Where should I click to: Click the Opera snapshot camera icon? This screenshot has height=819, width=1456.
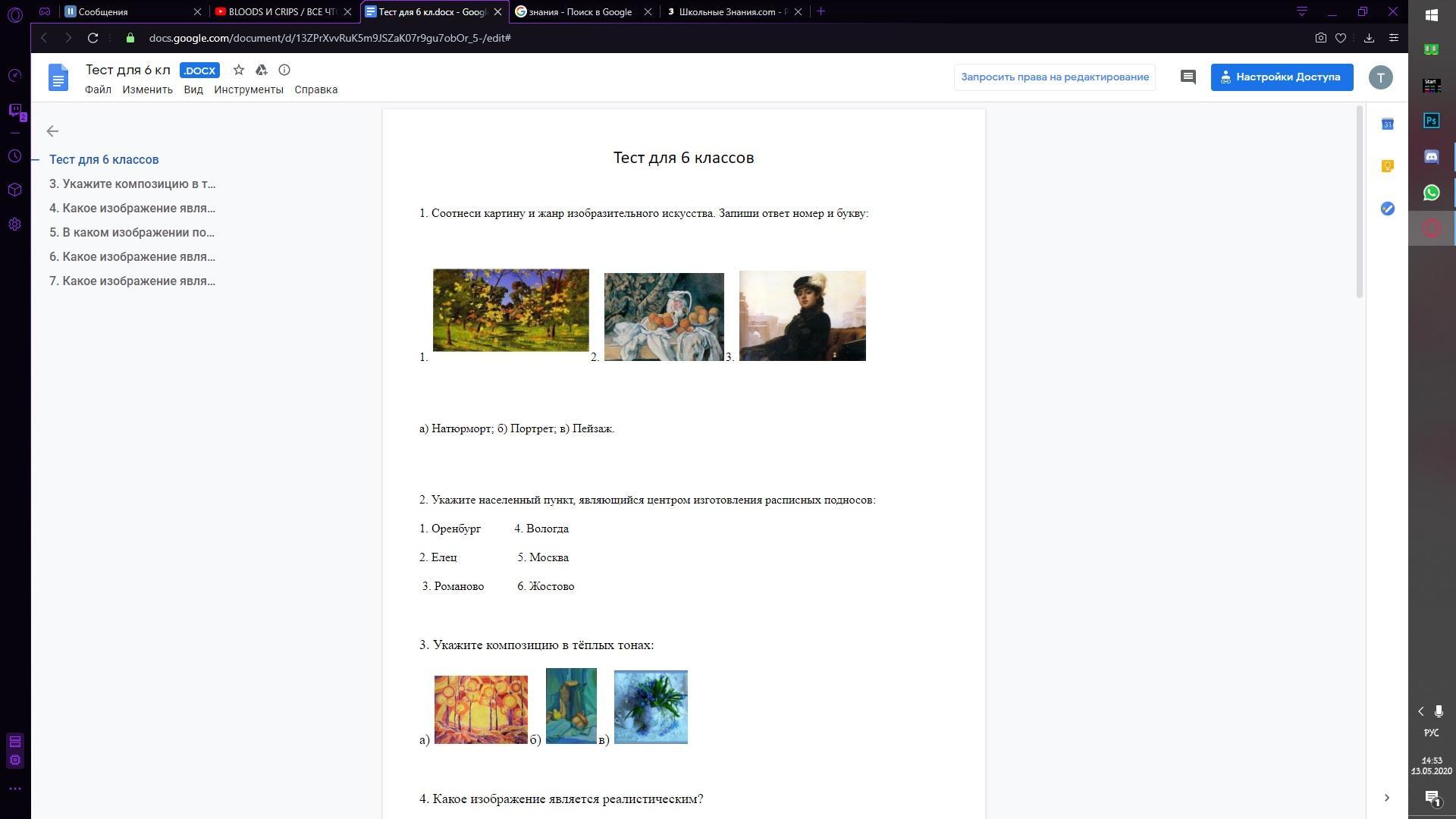(x=1320, y=38)
